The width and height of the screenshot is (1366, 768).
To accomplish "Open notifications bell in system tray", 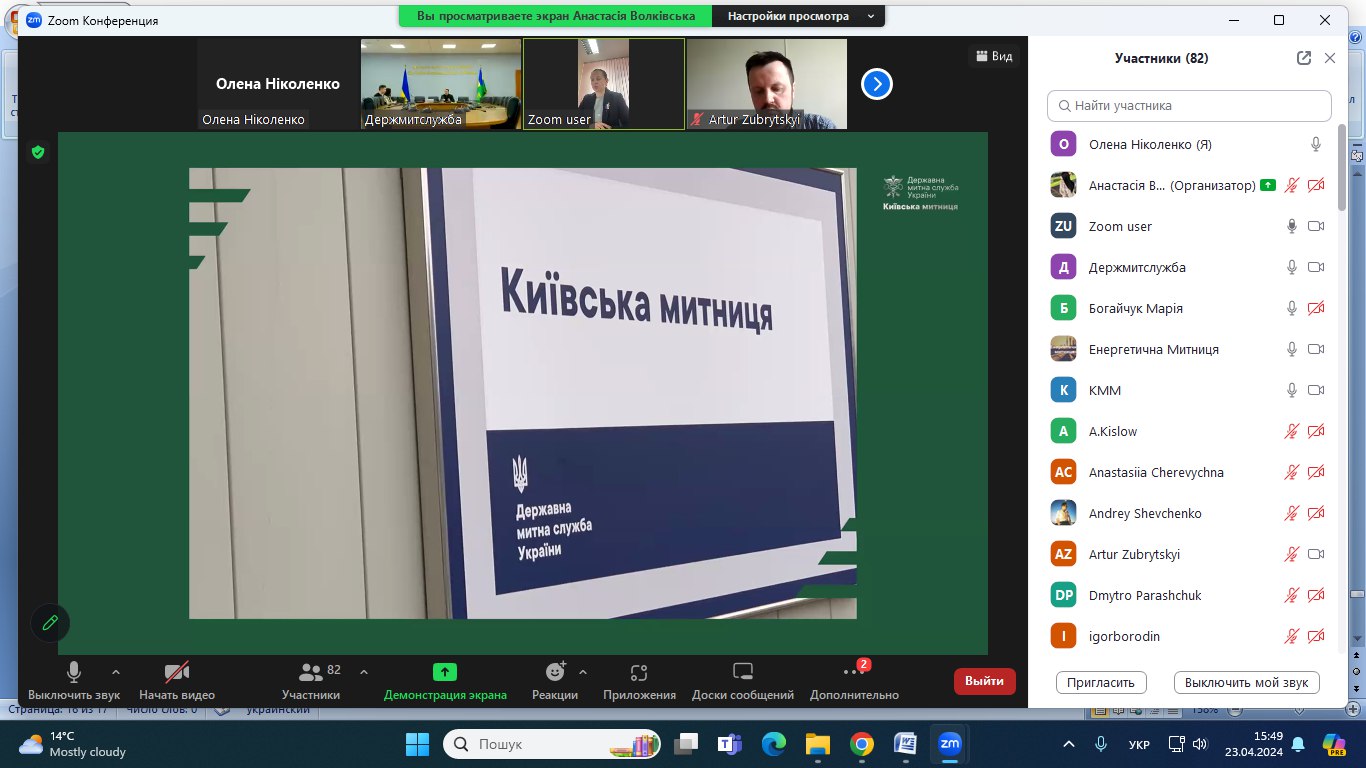I will (1298, 744).
